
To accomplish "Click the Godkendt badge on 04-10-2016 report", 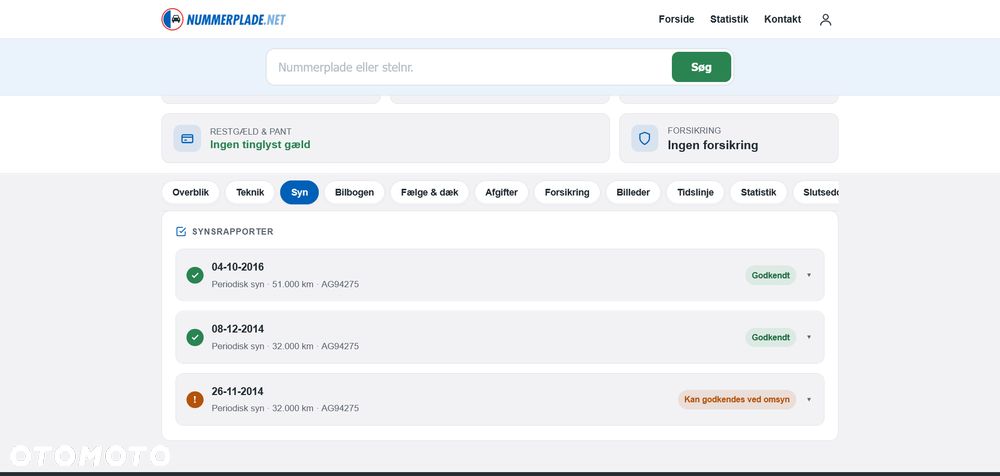I will [x=770, y=275].
